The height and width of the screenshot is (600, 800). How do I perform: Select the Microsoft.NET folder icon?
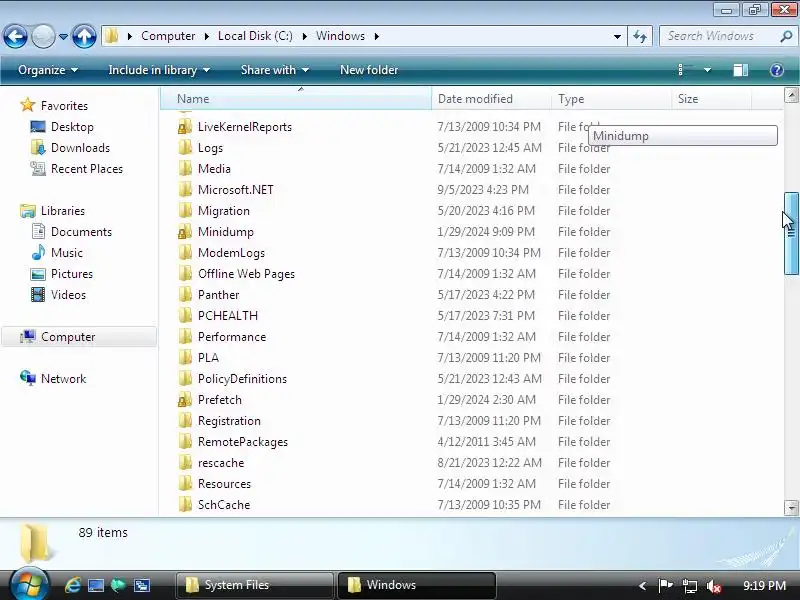[x=185, y=190]
